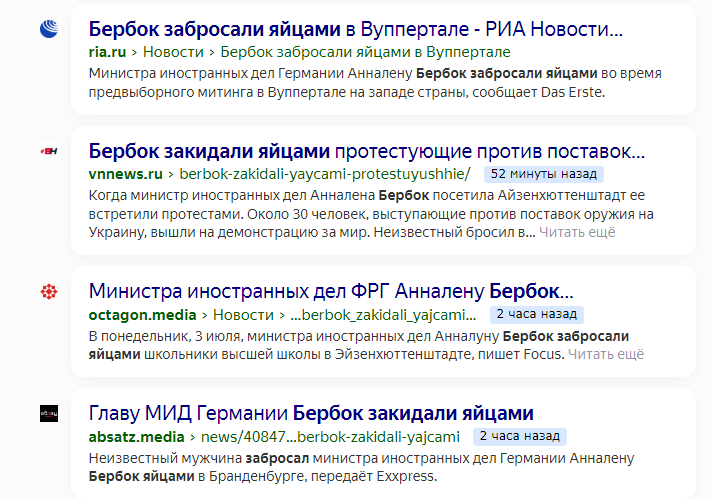Click the ria.ru domain link
The width and height of the screenshot is (712, 499).
point(107,52)
